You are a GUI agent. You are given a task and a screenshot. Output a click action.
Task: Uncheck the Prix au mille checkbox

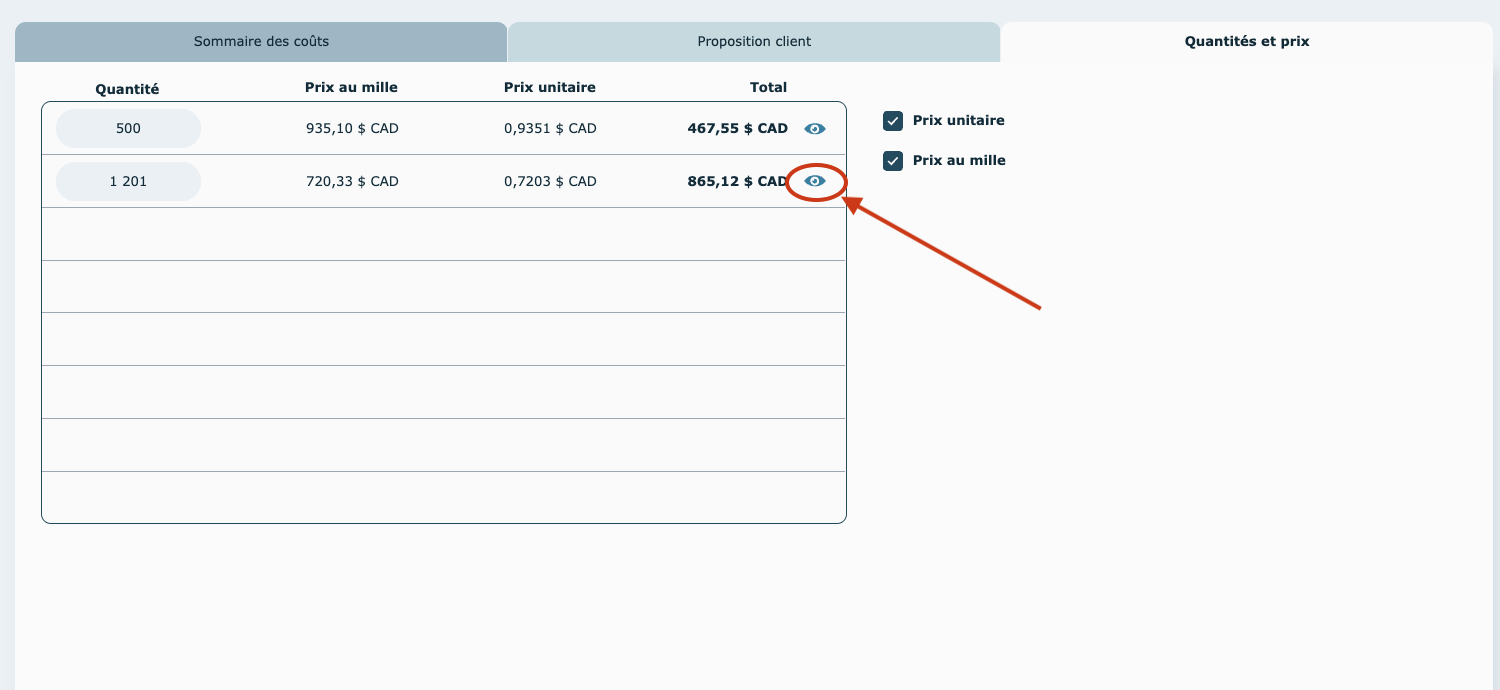tap(893, 161)
